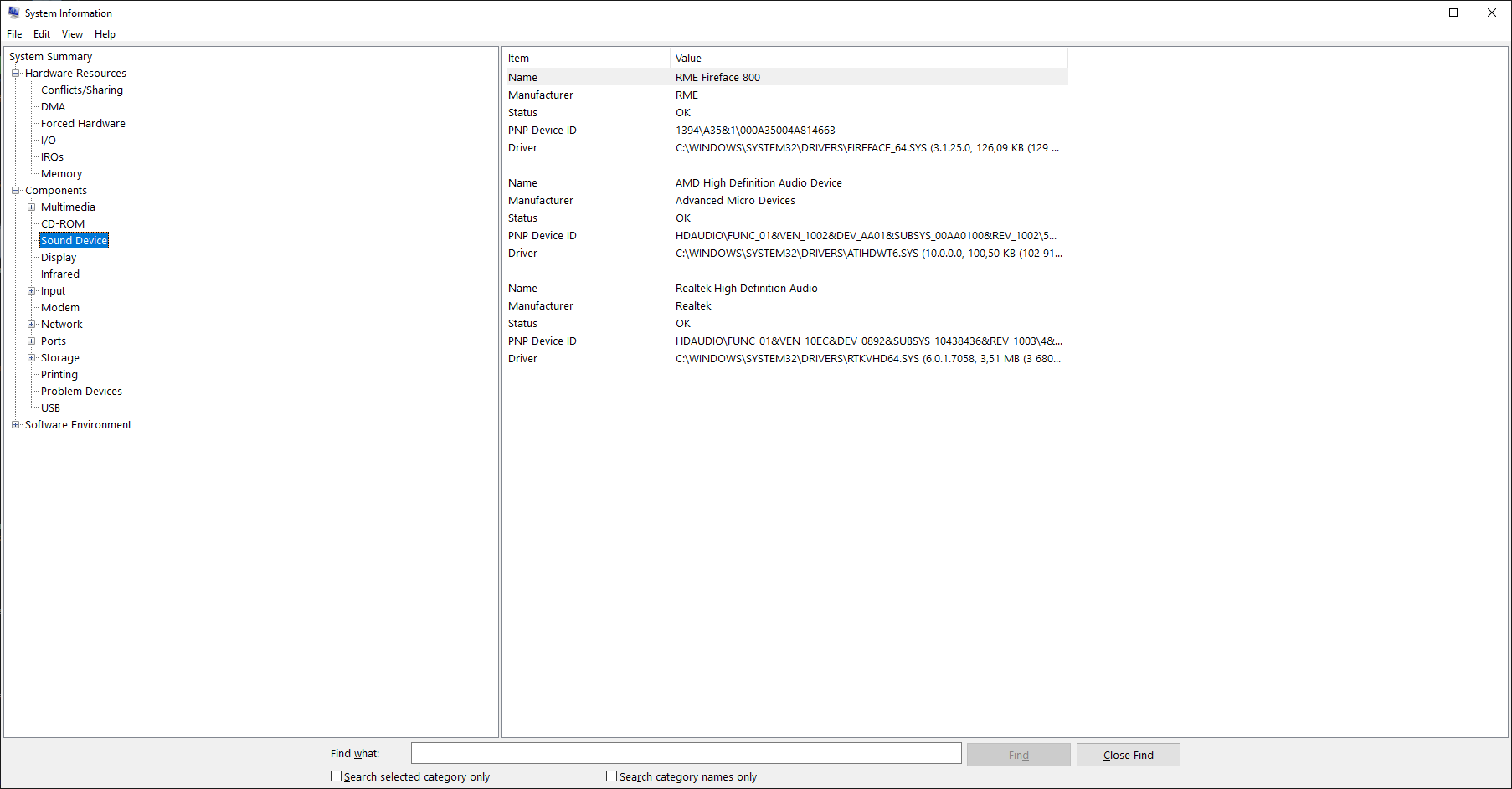Close the System Information window
1512x789 pixels.
click(x=1492, y=13)
